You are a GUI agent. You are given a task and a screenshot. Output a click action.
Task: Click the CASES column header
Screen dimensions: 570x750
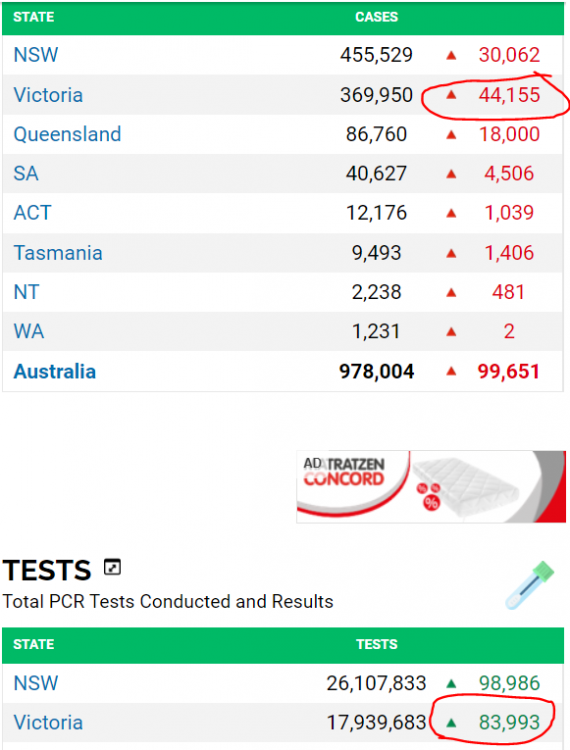tap(376, 17)
